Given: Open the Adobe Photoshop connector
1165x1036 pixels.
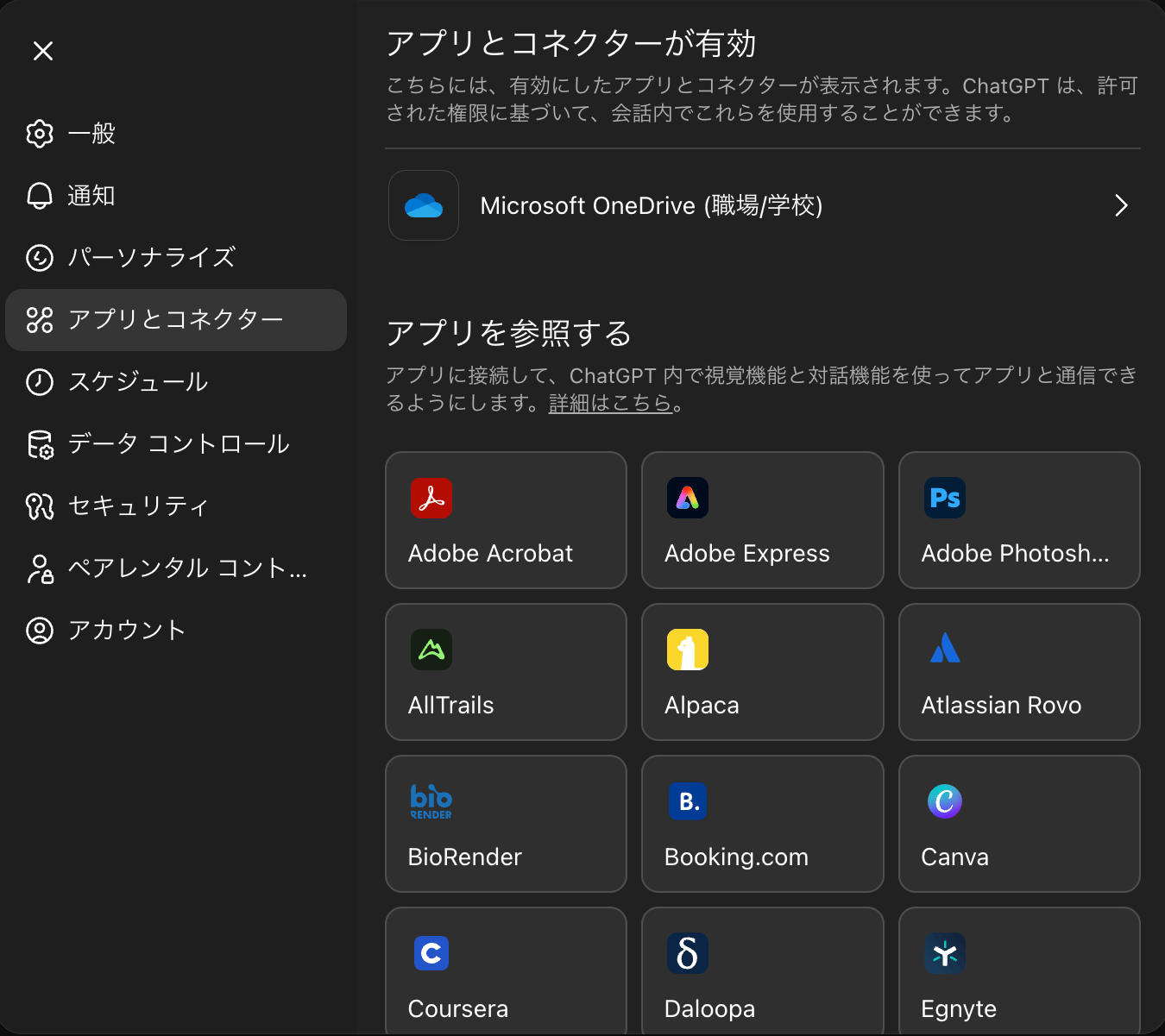Looking at the screenshot, I should click(x=1019, y=520).
